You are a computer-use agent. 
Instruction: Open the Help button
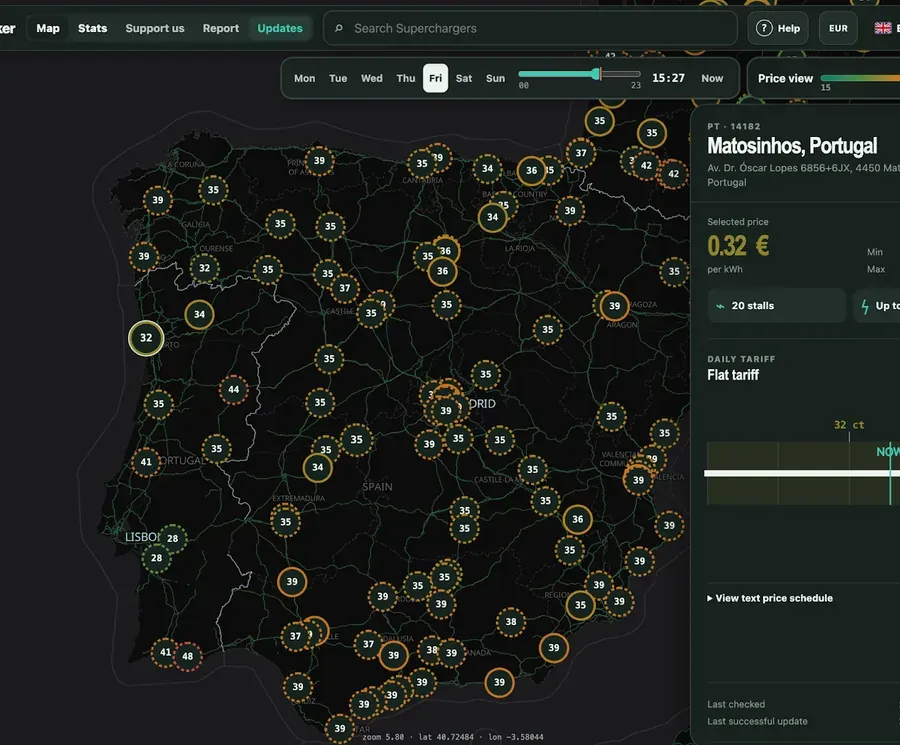[x=778, y=28]
